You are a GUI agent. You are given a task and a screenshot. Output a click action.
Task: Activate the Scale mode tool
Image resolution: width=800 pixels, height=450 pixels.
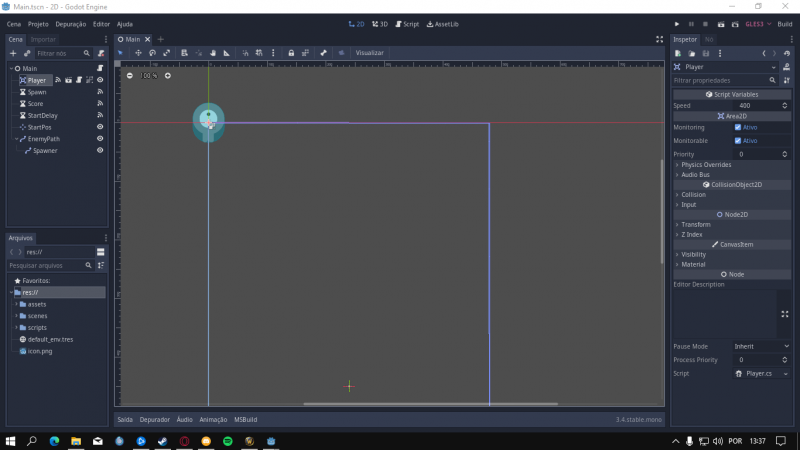167,53
